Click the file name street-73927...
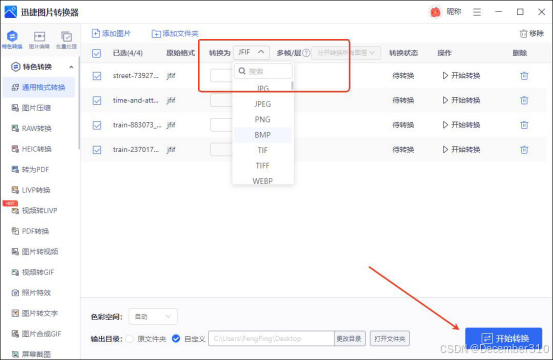The height and width of the screenshot is (360, 553). tap(135, 75)
